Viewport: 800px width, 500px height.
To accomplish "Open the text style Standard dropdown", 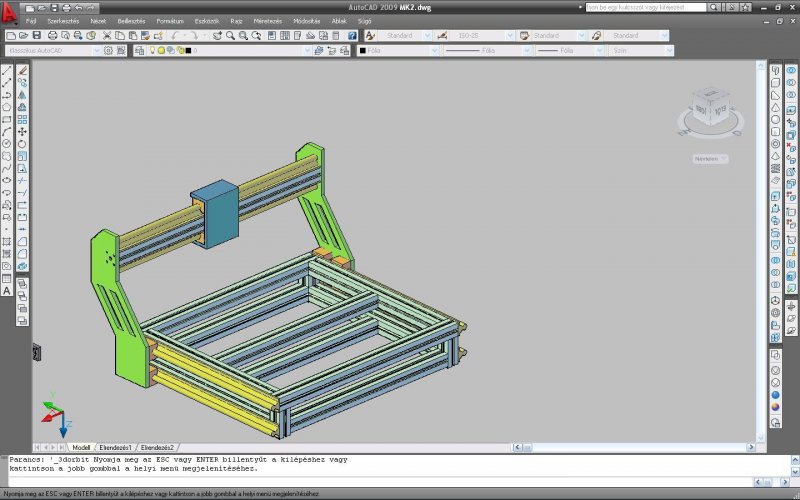I will pyautogui.click(x=427, y=35).
